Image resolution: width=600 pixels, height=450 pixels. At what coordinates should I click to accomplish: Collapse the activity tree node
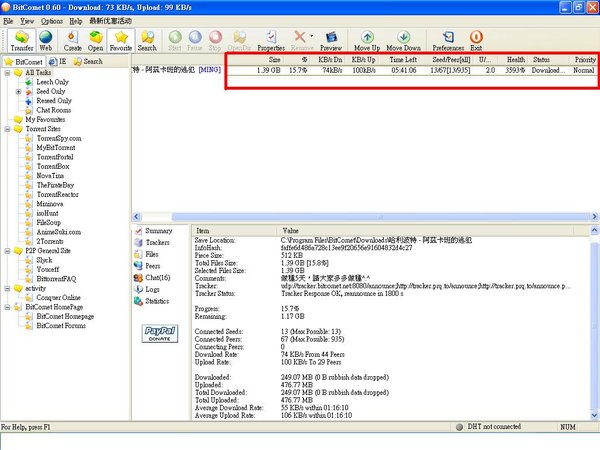pyautogui.click(x=7, y=289)
